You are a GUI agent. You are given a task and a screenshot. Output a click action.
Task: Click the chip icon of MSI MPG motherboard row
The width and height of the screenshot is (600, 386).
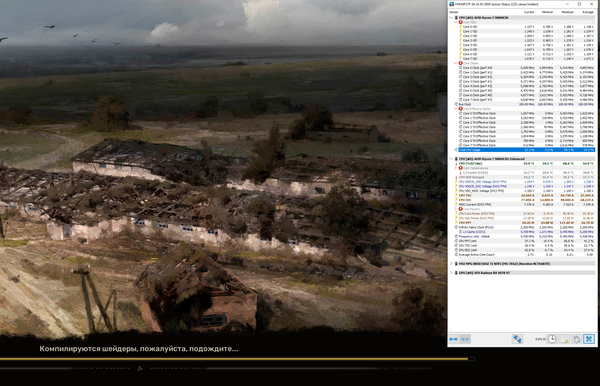456,264
